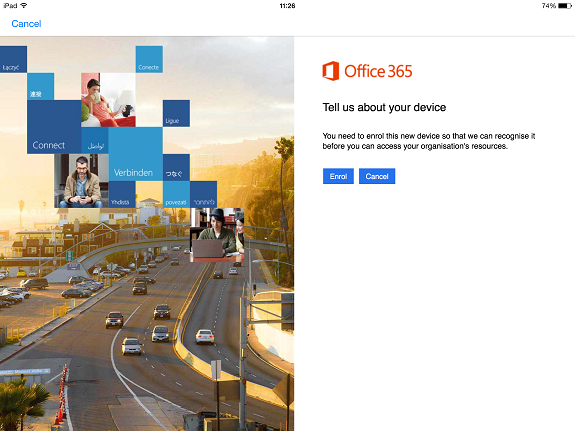Click photo of man with phone
This screenshot has width=575, height=431.
[81, 181]
